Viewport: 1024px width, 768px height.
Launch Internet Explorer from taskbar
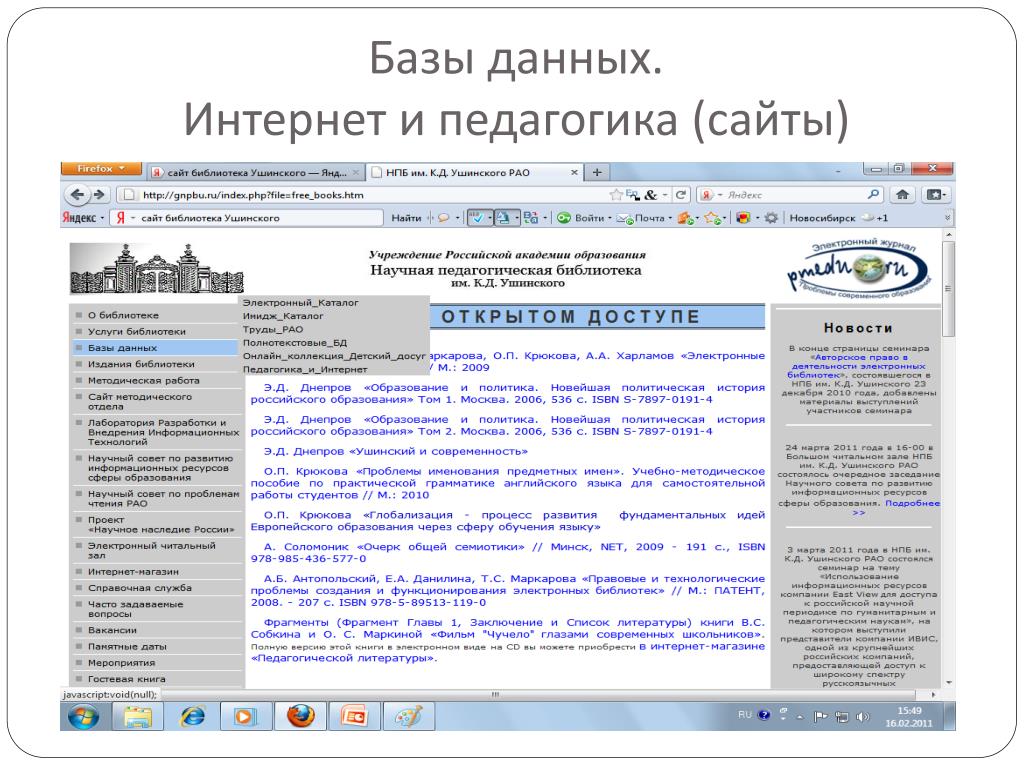[193, 717]
